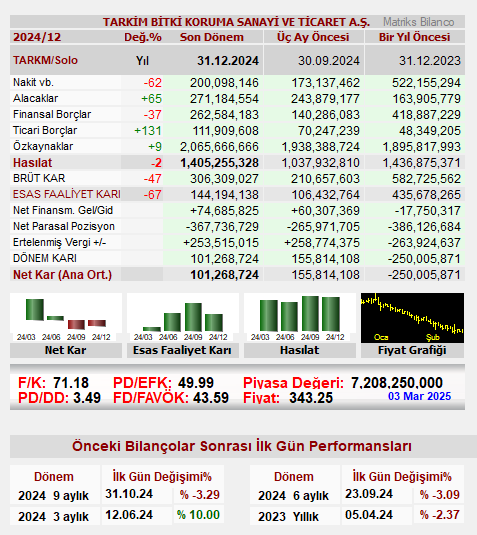Click the BRÜT KAR change -47
This screenshot has width=477, height=535.
153,179
